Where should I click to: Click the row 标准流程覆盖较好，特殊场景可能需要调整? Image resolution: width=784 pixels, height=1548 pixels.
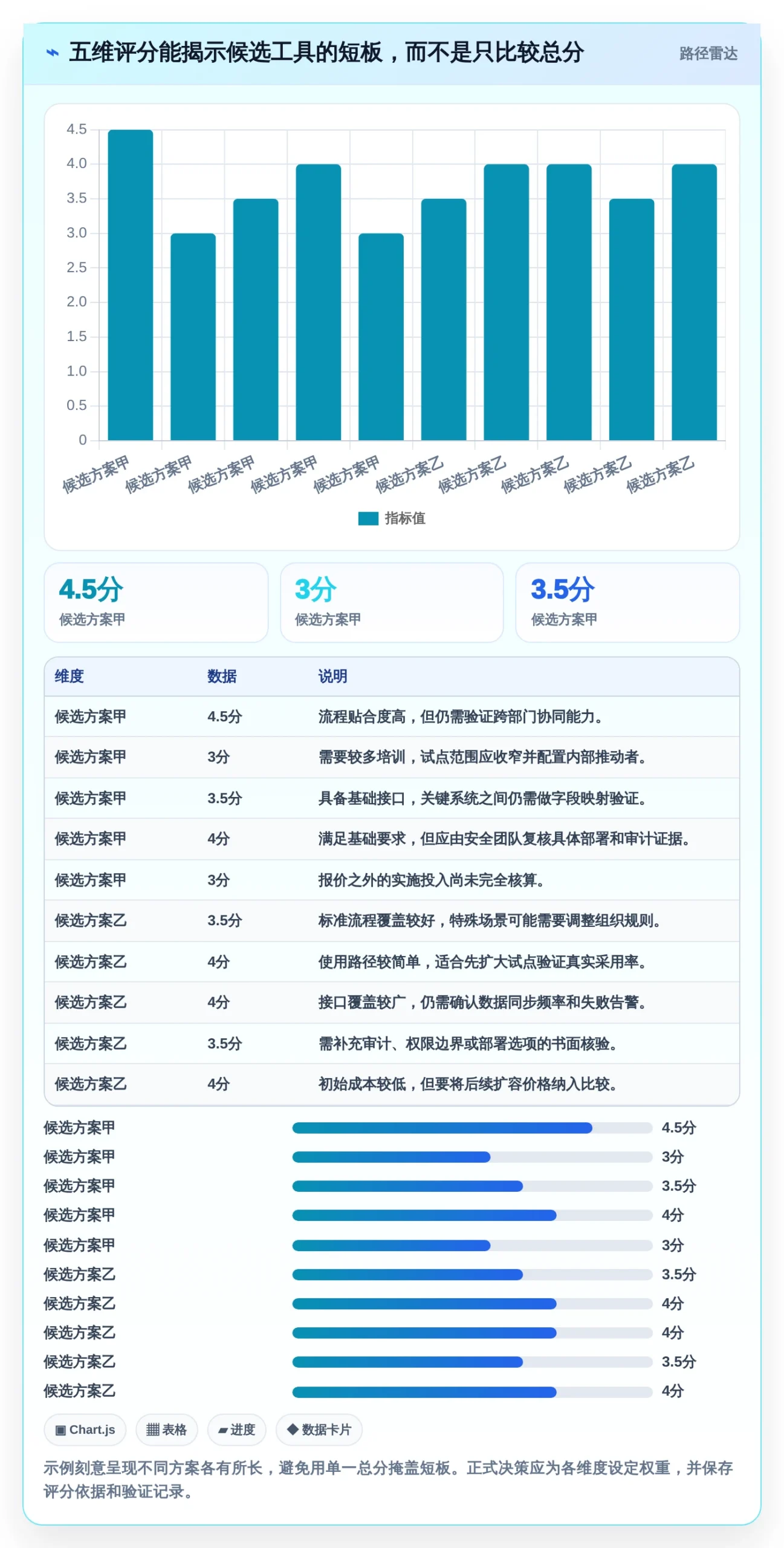coord(392,920)
